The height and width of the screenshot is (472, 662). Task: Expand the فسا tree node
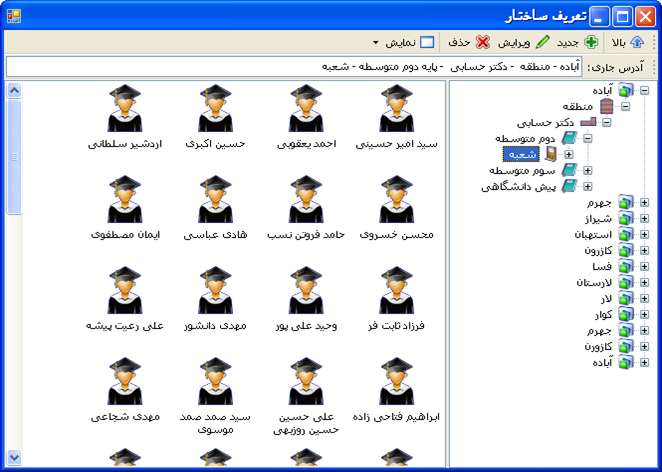tap(644, 267)
